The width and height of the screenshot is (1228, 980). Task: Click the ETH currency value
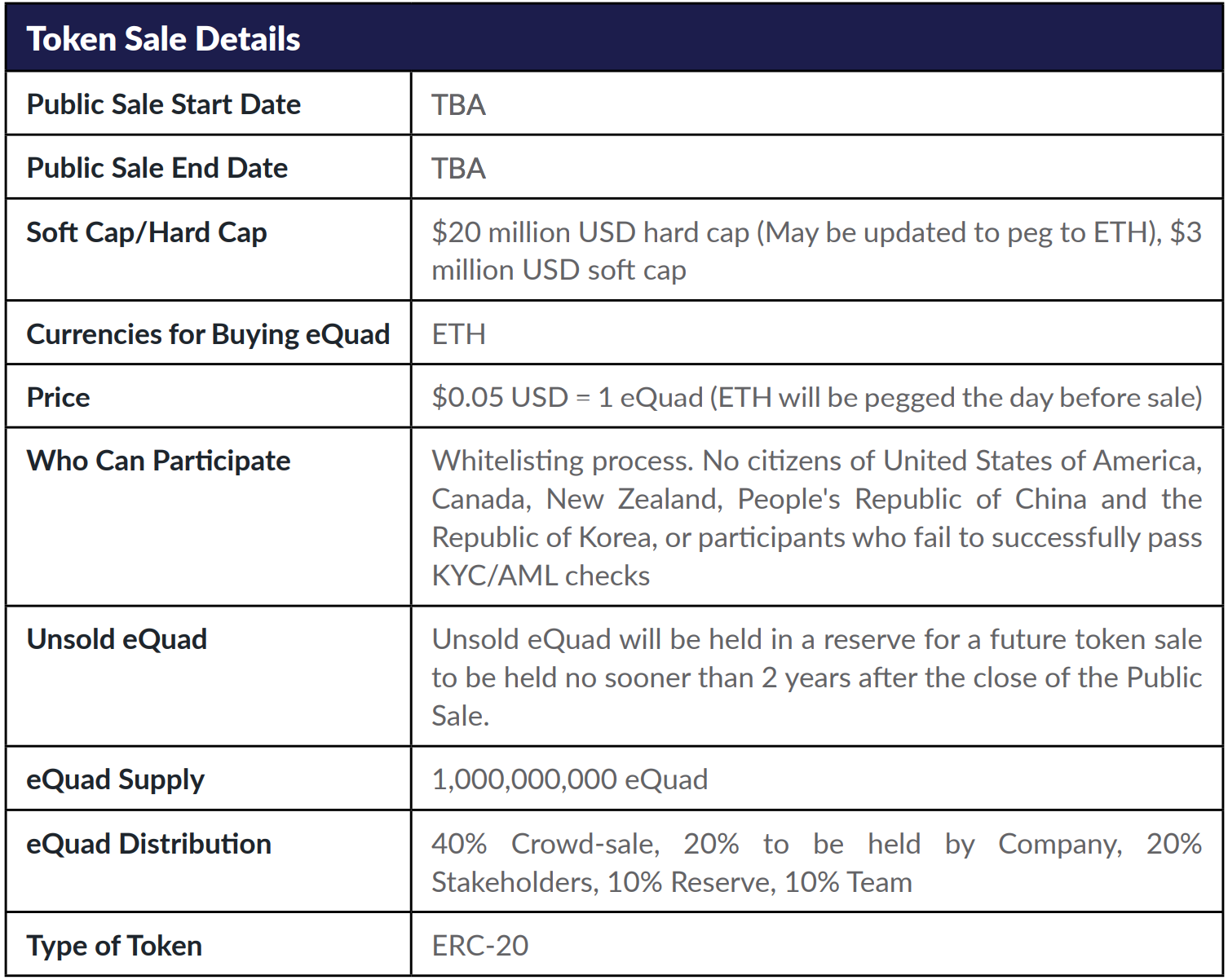click(x=458, y=334)
